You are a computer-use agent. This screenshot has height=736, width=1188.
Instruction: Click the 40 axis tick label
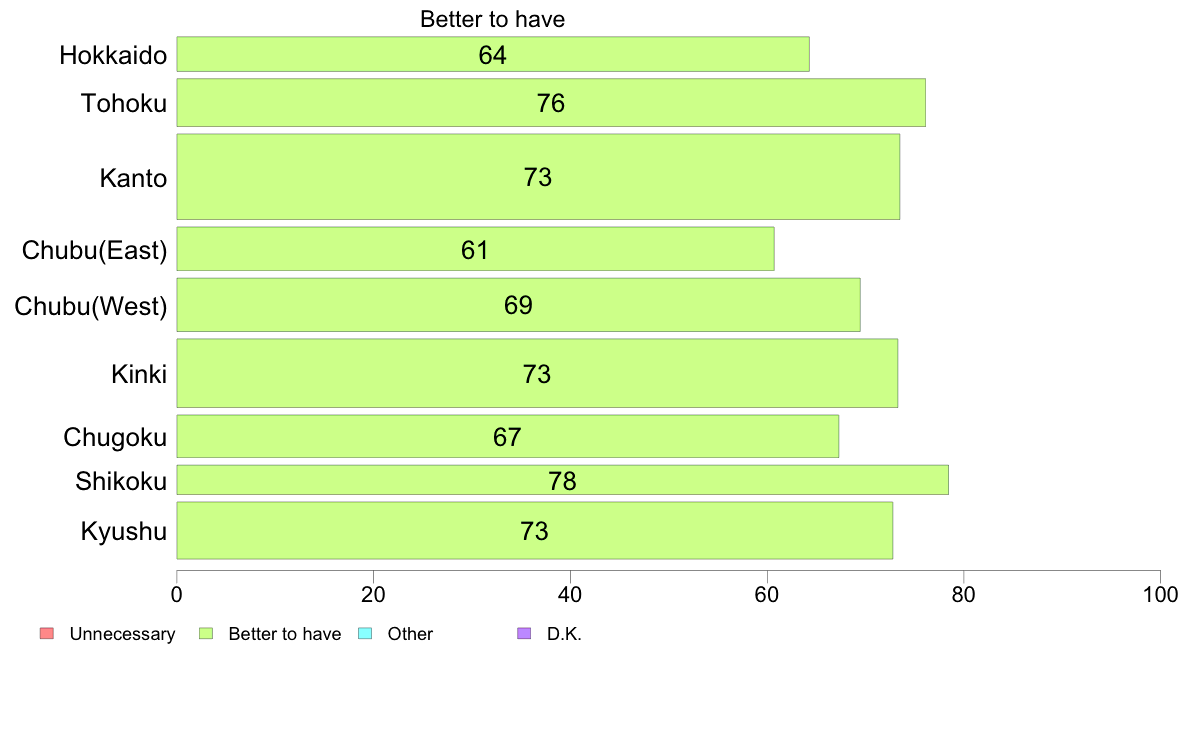pyautogui.click(x=570, y=595)
